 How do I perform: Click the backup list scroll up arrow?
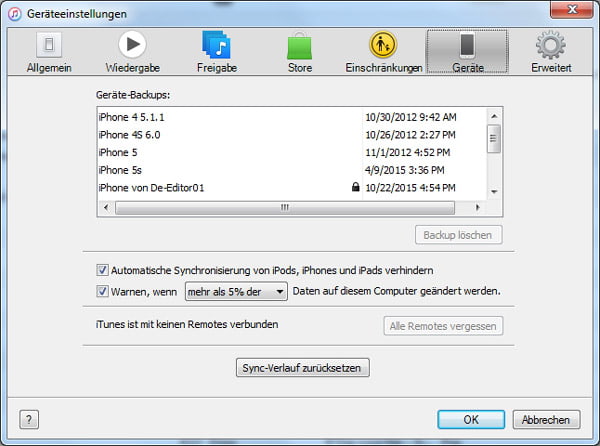[x=494, y=116]
